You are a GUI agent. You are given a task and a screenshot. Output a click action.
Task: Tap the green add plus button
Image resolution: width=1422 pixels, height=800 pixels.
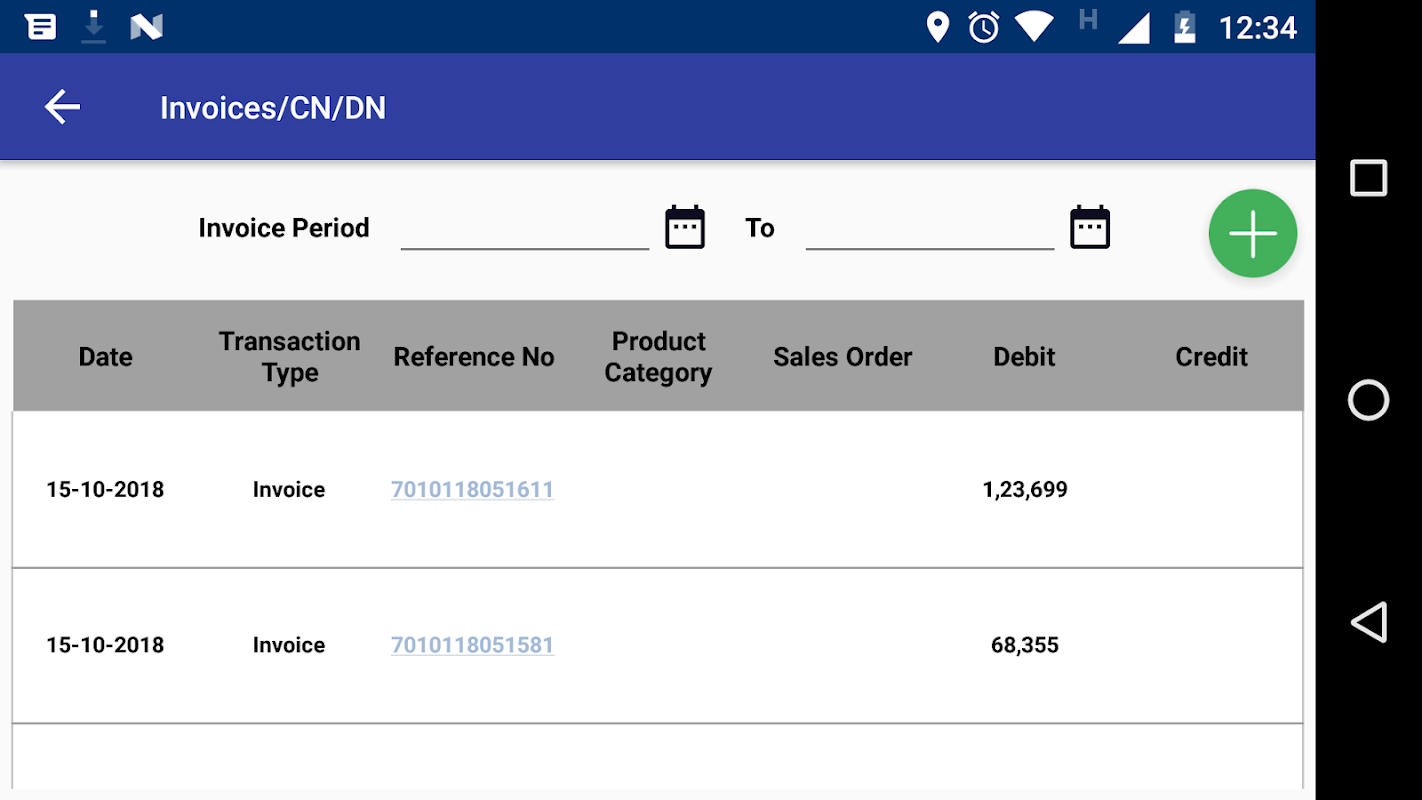tap(1252, 233)
